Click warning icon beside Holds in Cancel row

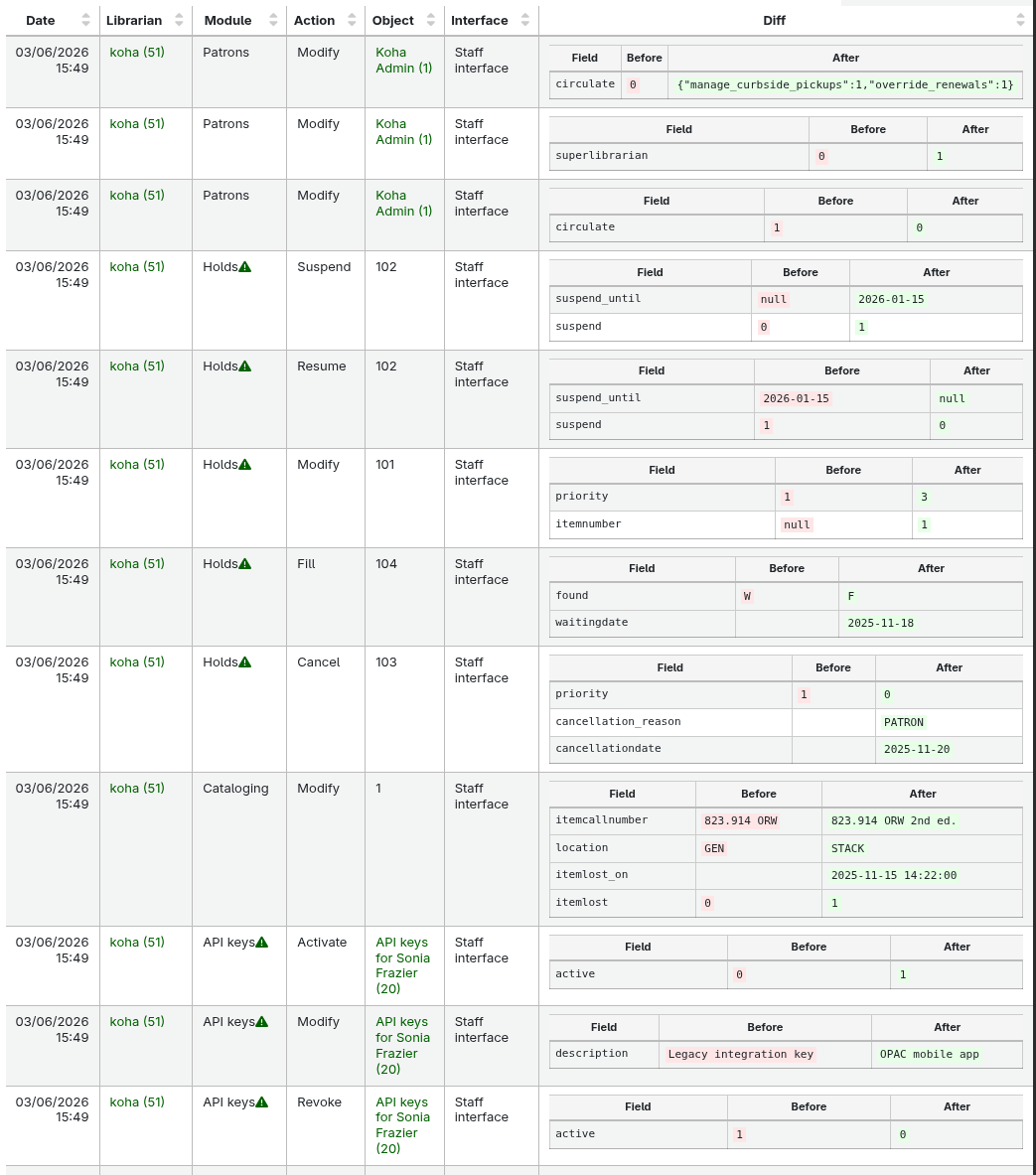pos(245,662)
